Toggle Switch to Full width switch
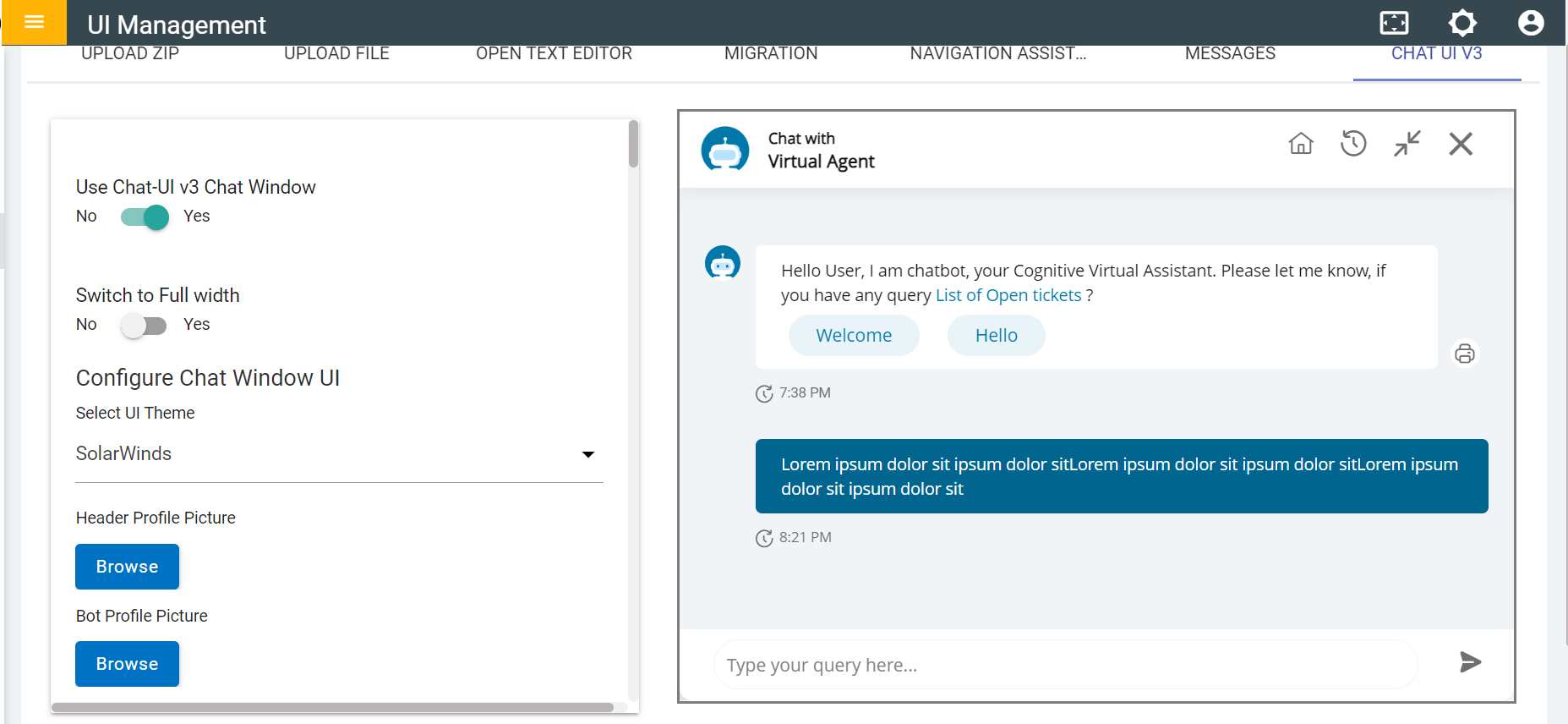Screen dimensions: 1568x724 [x=144, y=326]
